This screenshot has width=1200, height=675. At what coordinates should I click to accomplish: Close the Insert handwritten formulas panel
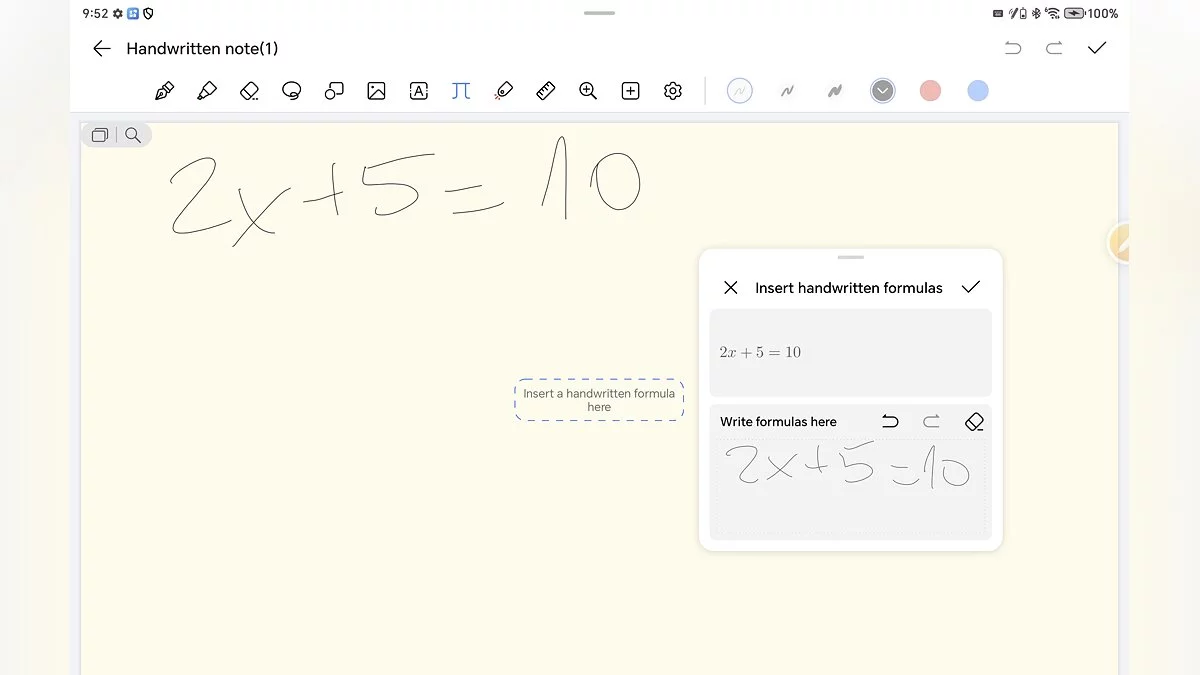pyautogui.click(x=731, y=288)
